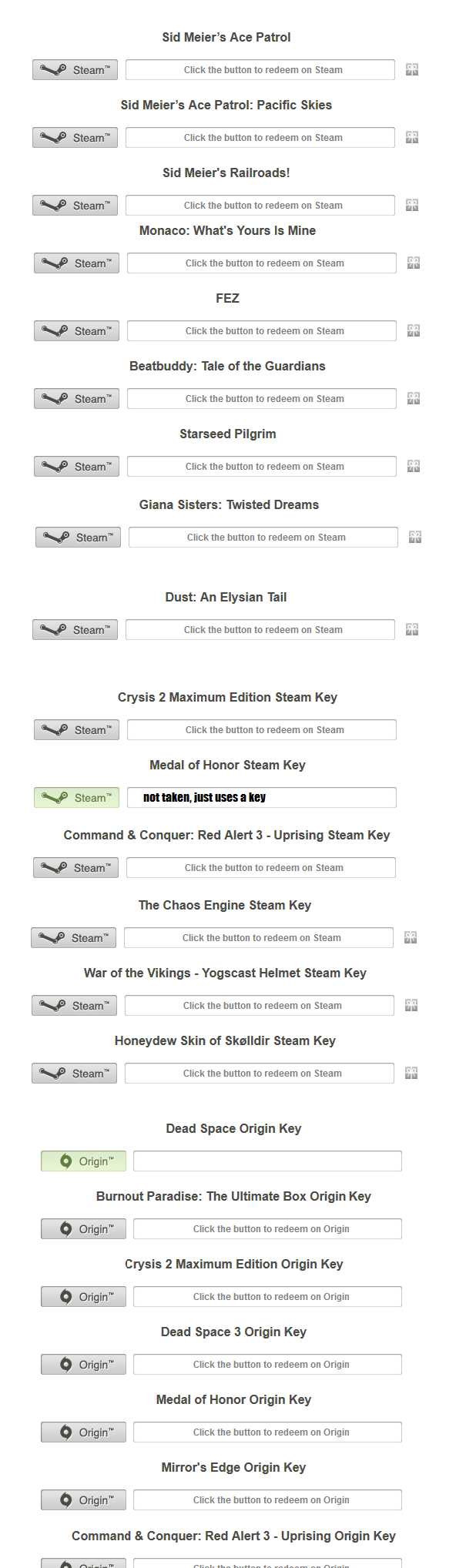456x1568 pixels.
Task: Click key field for Dead Space 3 Origin
Action: point(267,1365)
